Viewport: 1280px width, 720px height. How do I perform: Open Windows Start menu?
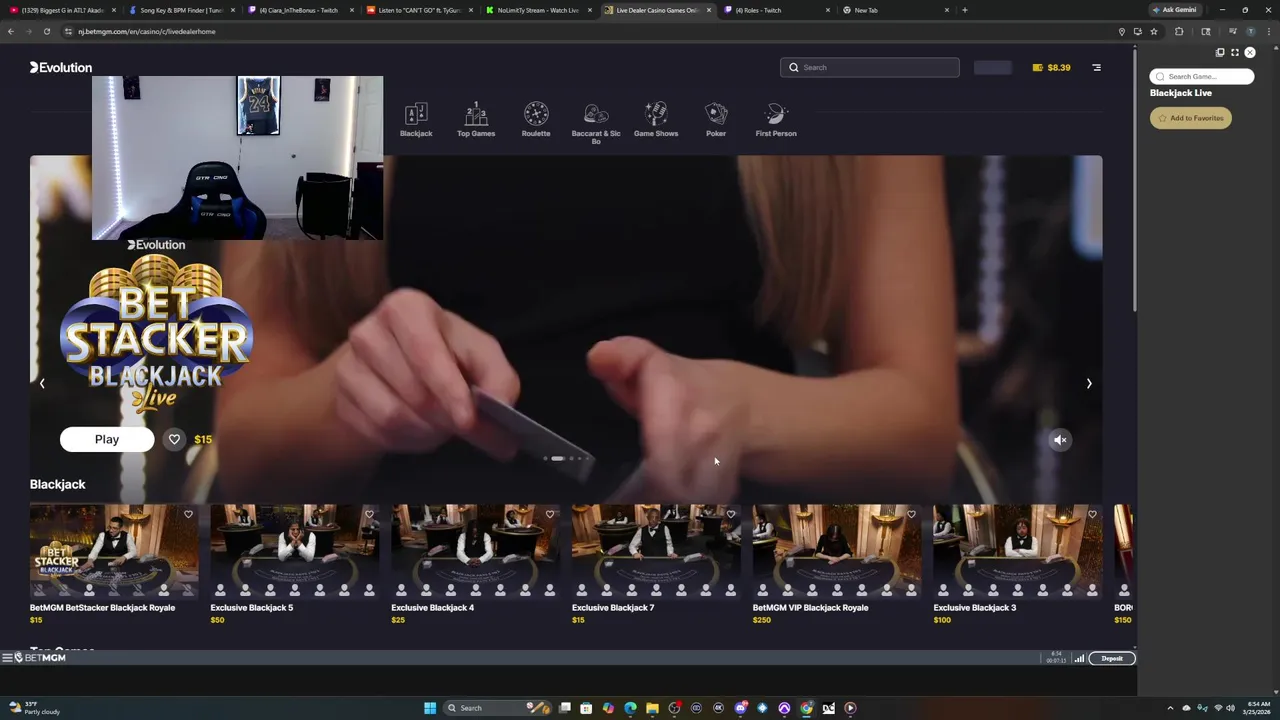pyautogui.click(x=430, y=708)
